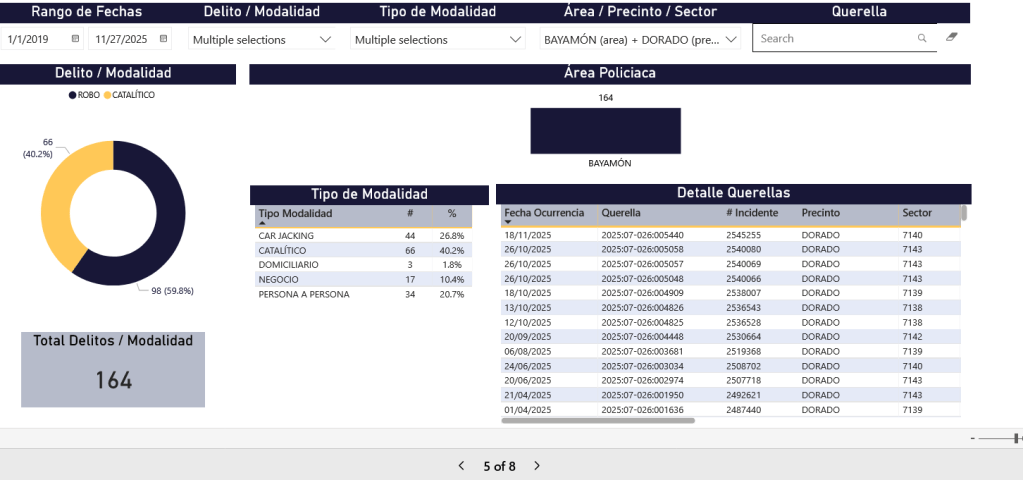Screen dimensions: 1023x480
Task: Open the start date calendar picker
Action: pos(75,39)
